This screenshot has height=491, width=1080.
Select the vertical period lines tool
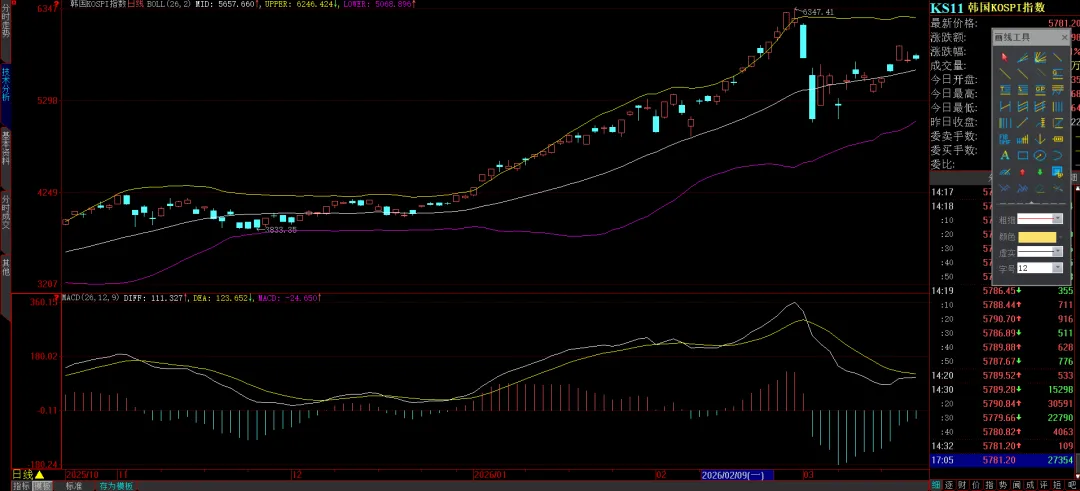tap(1057, 106)
